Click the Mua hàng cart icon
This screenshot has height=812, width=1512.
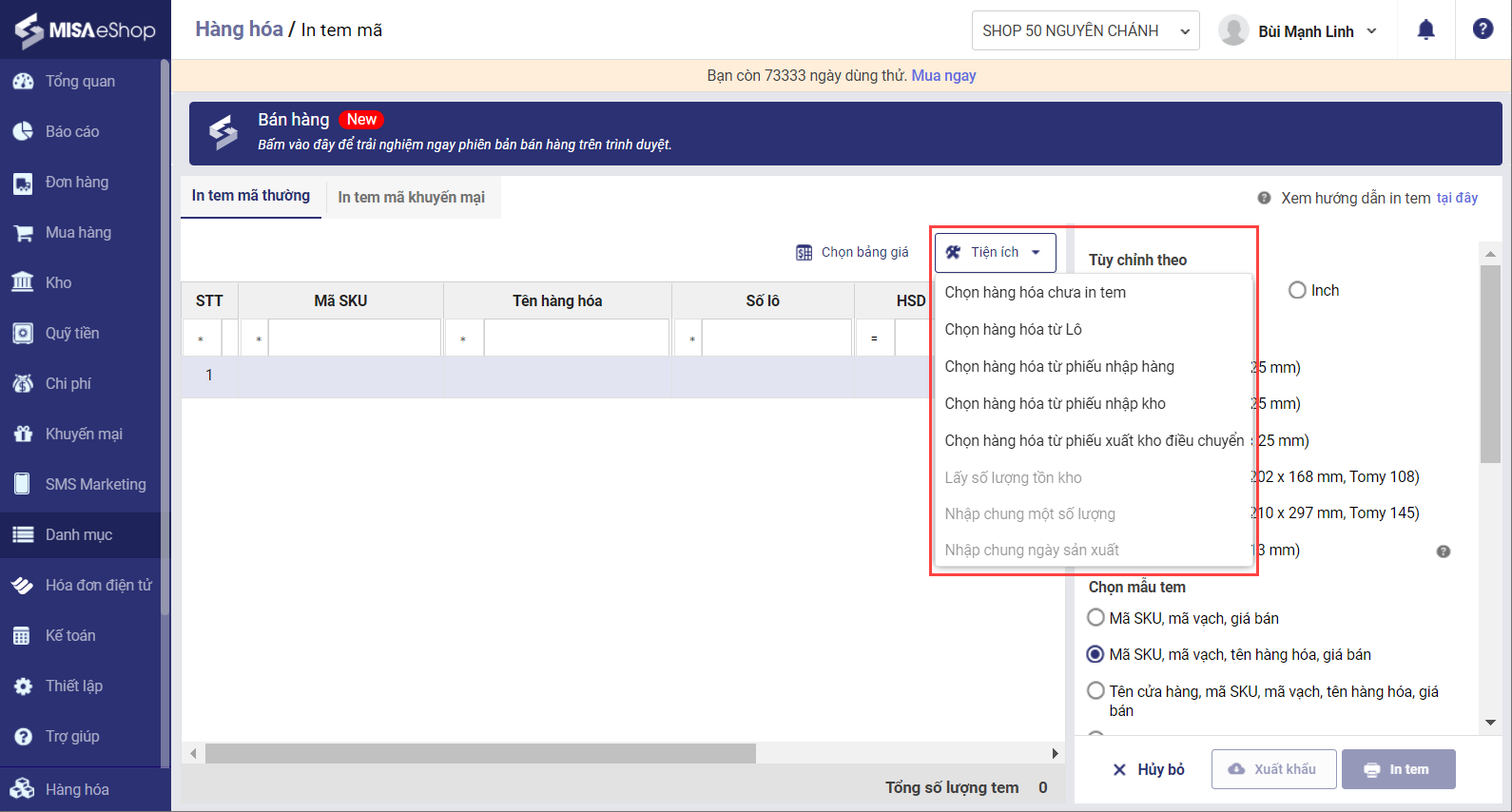click(x=23, y=233)
